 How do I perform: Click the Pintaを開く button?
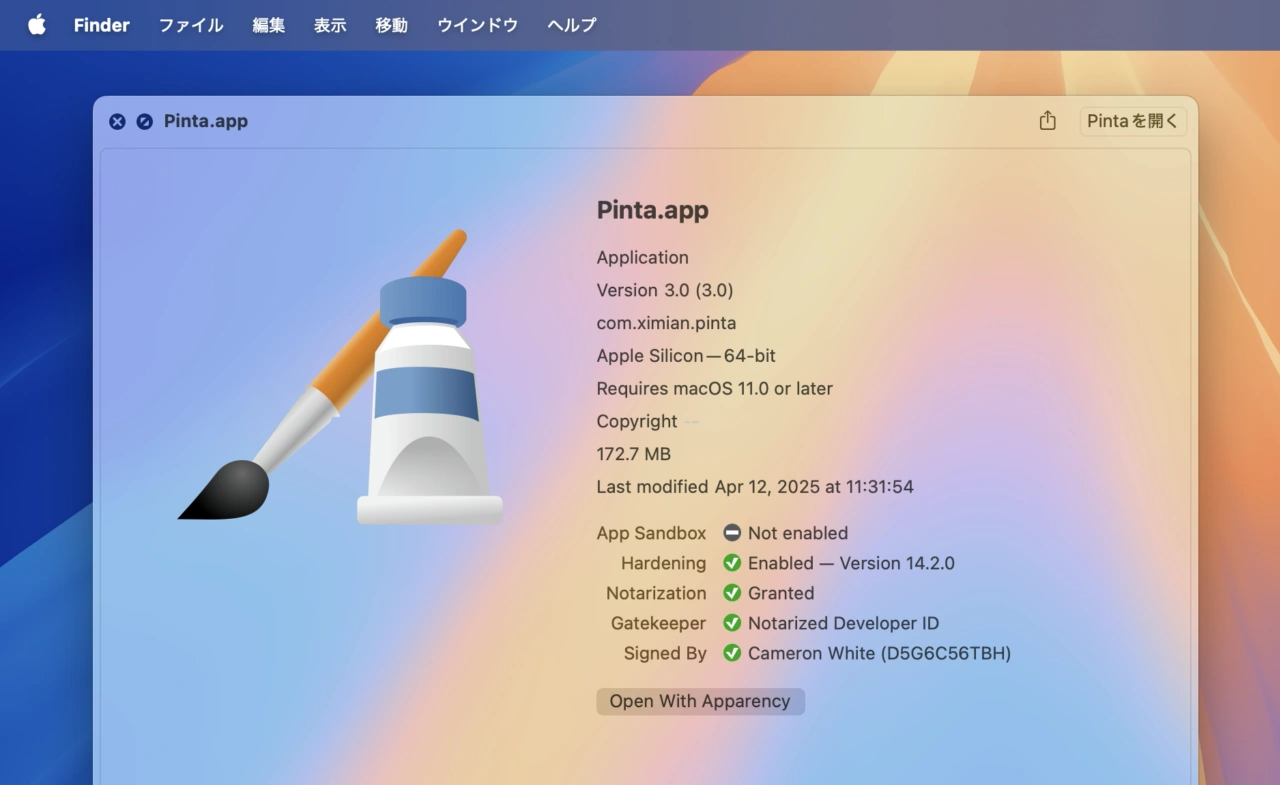(1133, 121)
